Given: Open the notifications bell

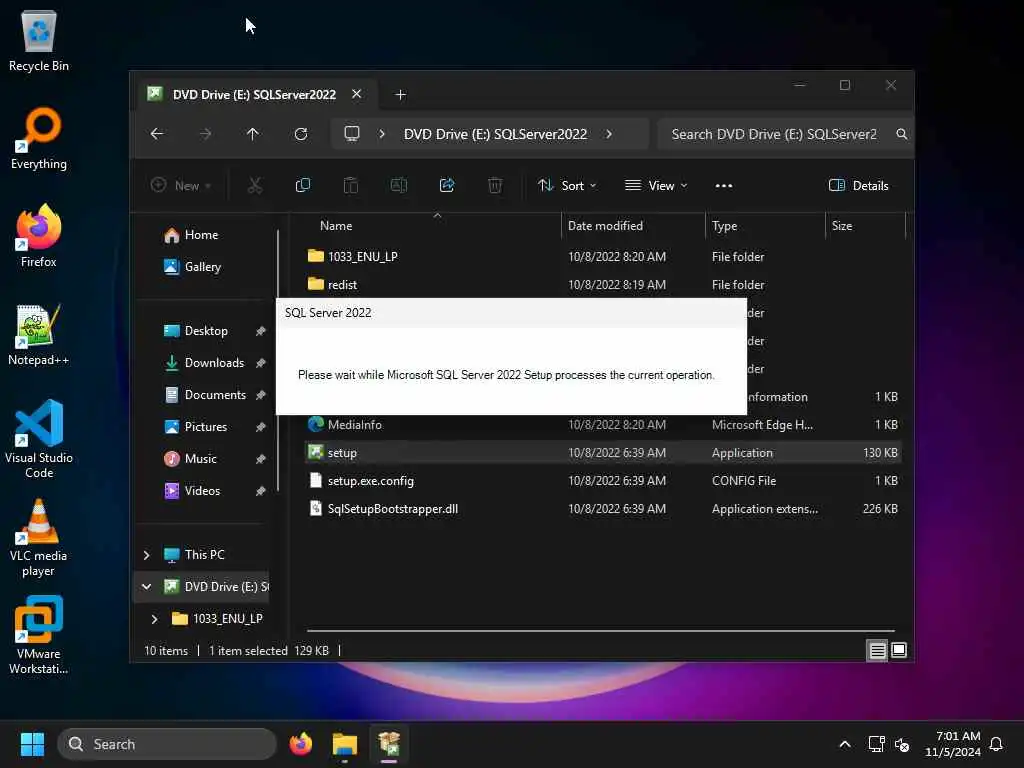Looking at the screenshot, I should 997,744.
